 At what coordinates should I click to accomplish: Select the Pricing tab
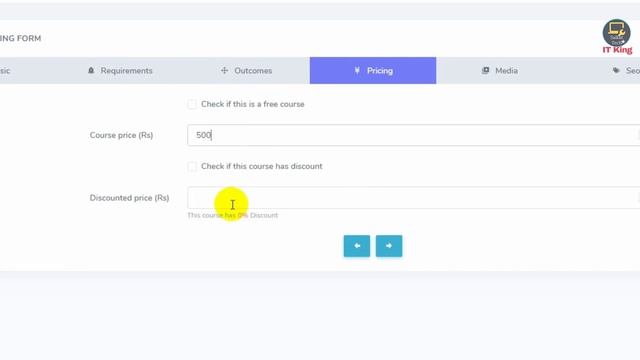pyautogui.click(x=373, y=71)
